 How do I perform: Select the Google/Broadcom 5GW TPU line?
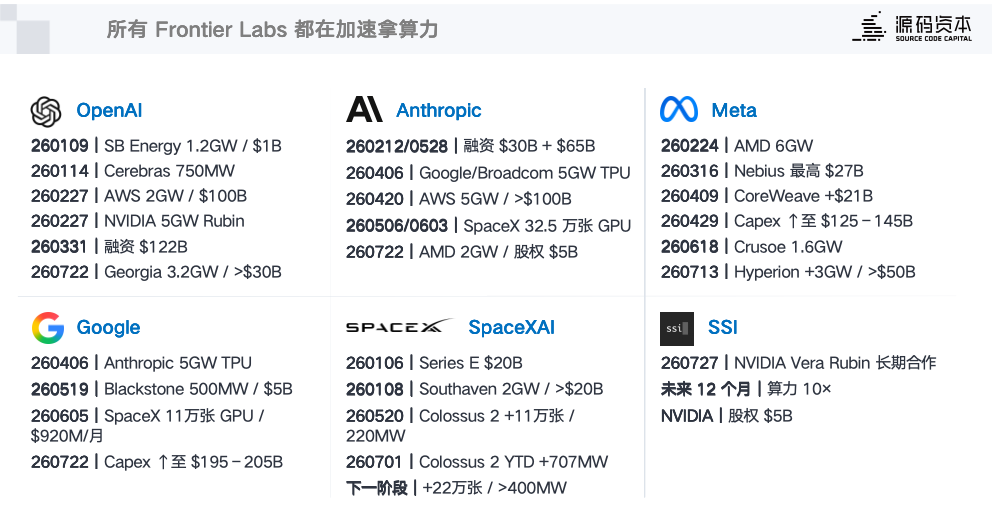(x=488, y=173)
